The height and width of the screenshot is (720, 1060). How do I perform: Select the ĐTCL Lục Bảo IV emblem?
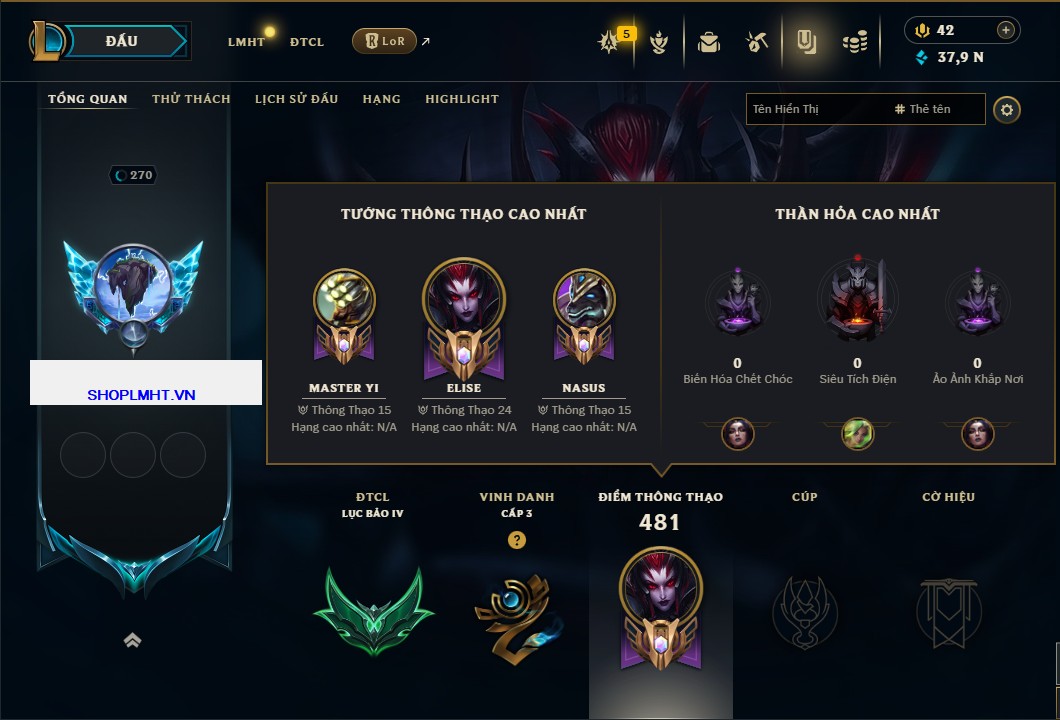pyautogui.click(x=373, y=611)
